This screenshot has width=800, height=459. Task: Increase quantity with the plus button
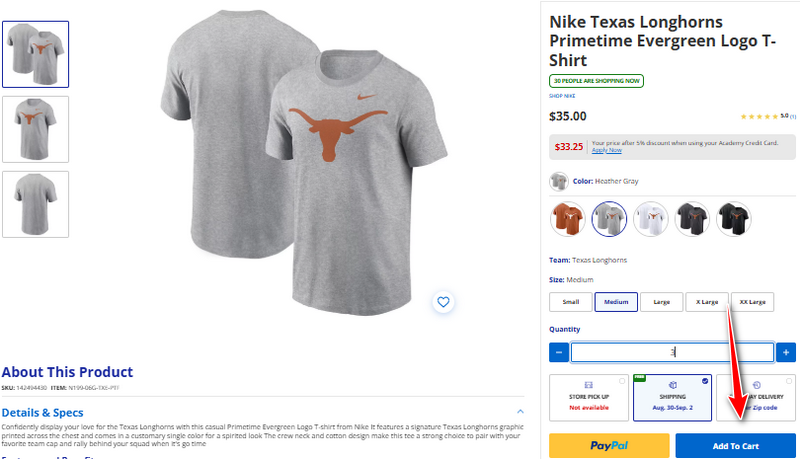click(x=786, y=352)
